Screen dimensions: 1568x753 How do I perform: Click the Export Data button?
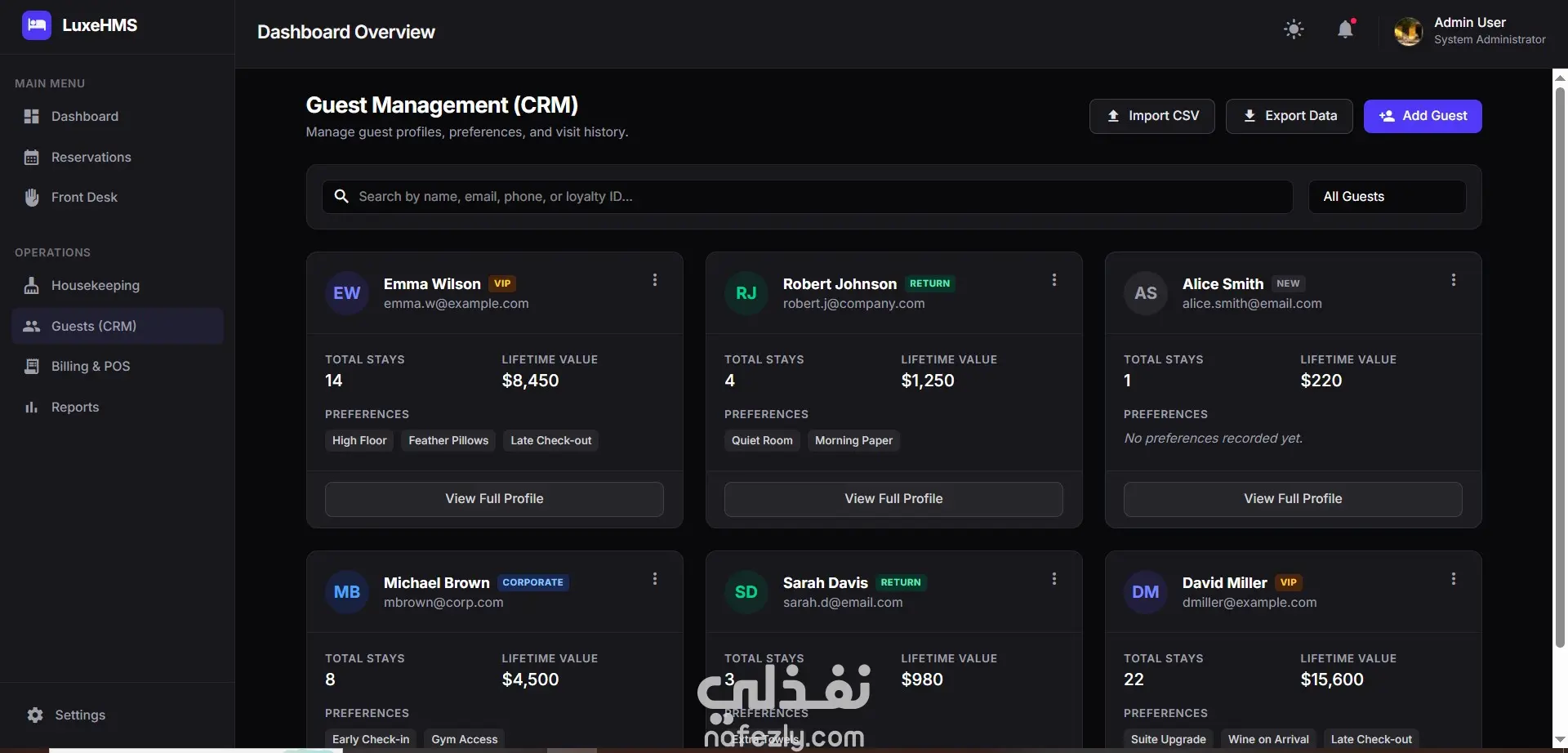pyautogui.click(x=1289, y=116)
